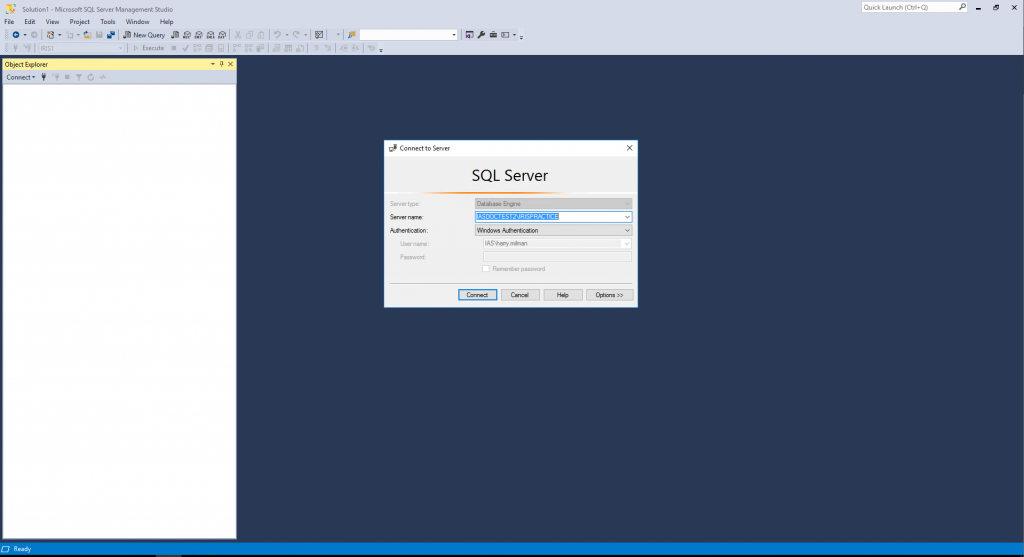Image resolution: width=1024 pixels, height=557 pixels.
Task: Click the Save disk icon in toolbar
Action: pyautogui.click(x=99, y=35)
